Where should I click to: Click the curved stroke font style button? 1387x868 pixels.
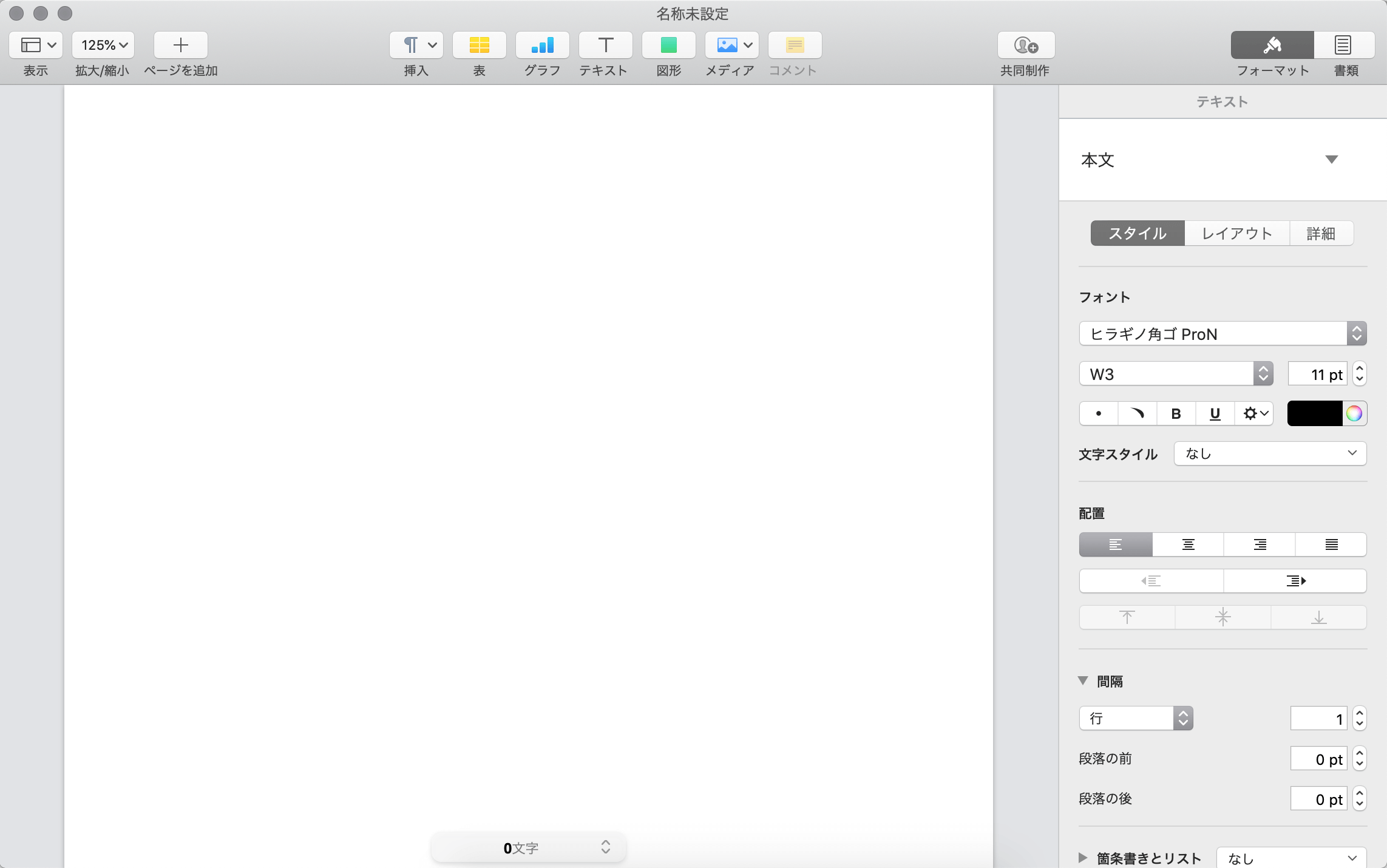(1138, 414)
